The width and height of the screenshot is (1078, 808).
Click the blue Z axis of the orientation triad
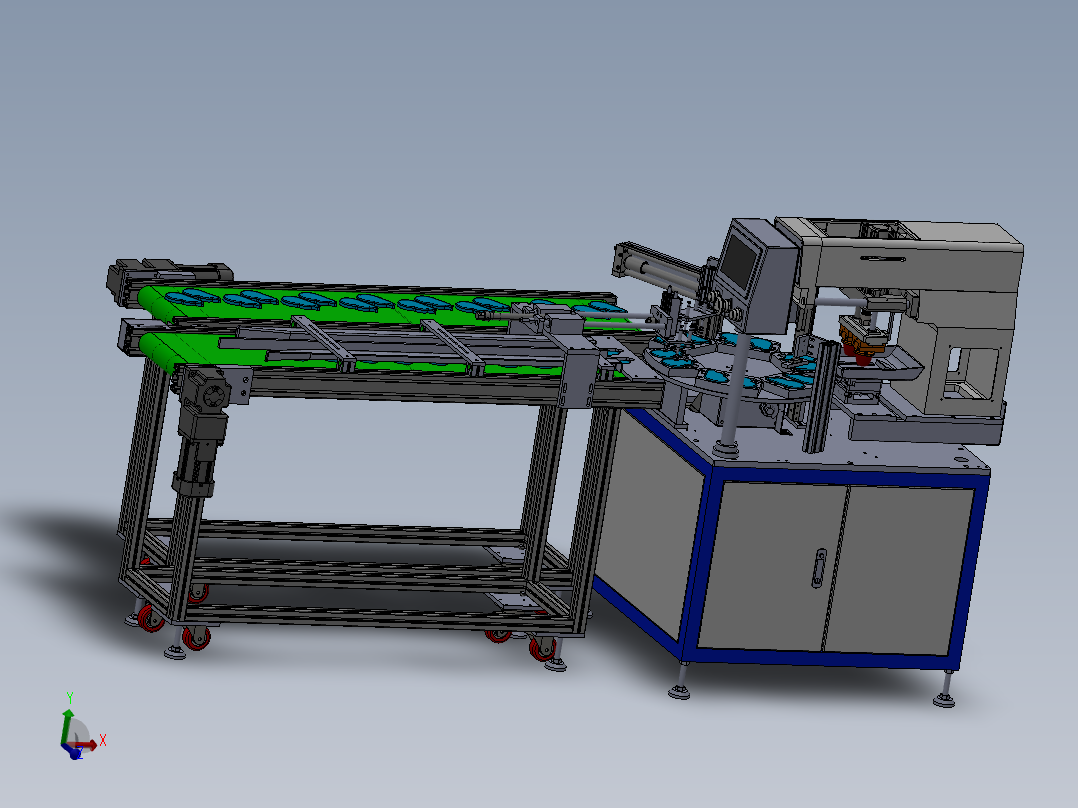click(x=74, y=752)
